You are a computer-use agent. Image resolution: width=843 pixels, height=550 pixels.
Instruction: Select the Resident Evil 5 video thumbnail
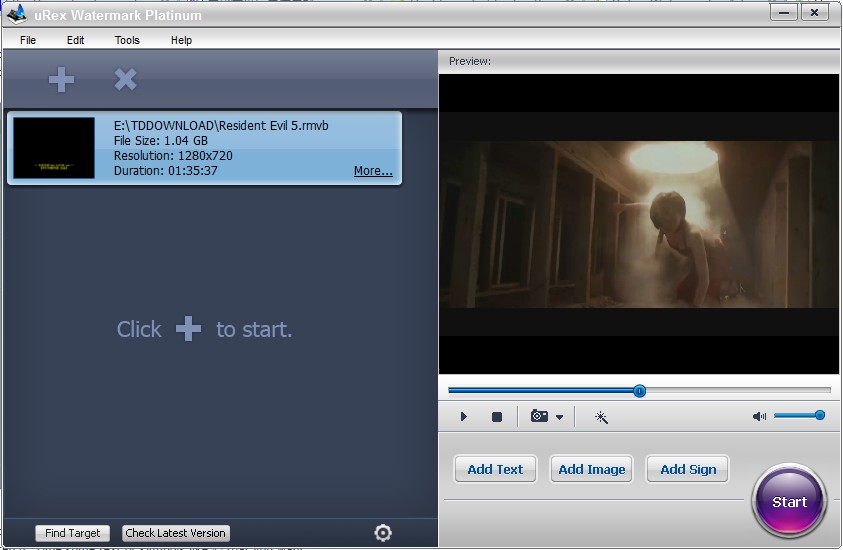click(54, 148)
